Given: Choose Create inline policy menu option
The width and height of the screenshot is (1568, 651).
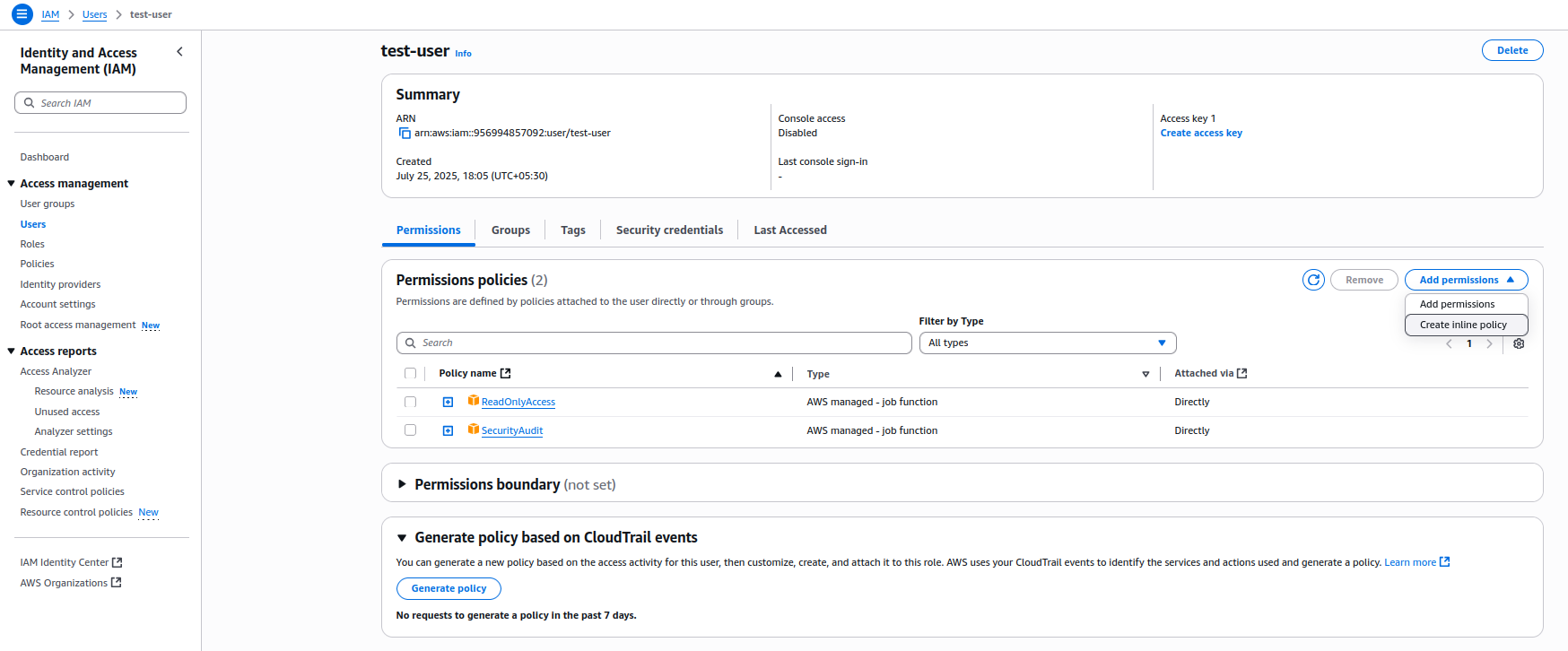Looking at the screenshot, I should (1463, 325).
